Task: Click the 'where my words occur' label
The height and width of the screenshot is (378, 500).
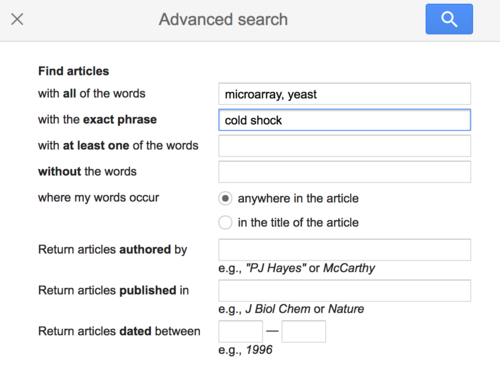Action: click(99, 198)
